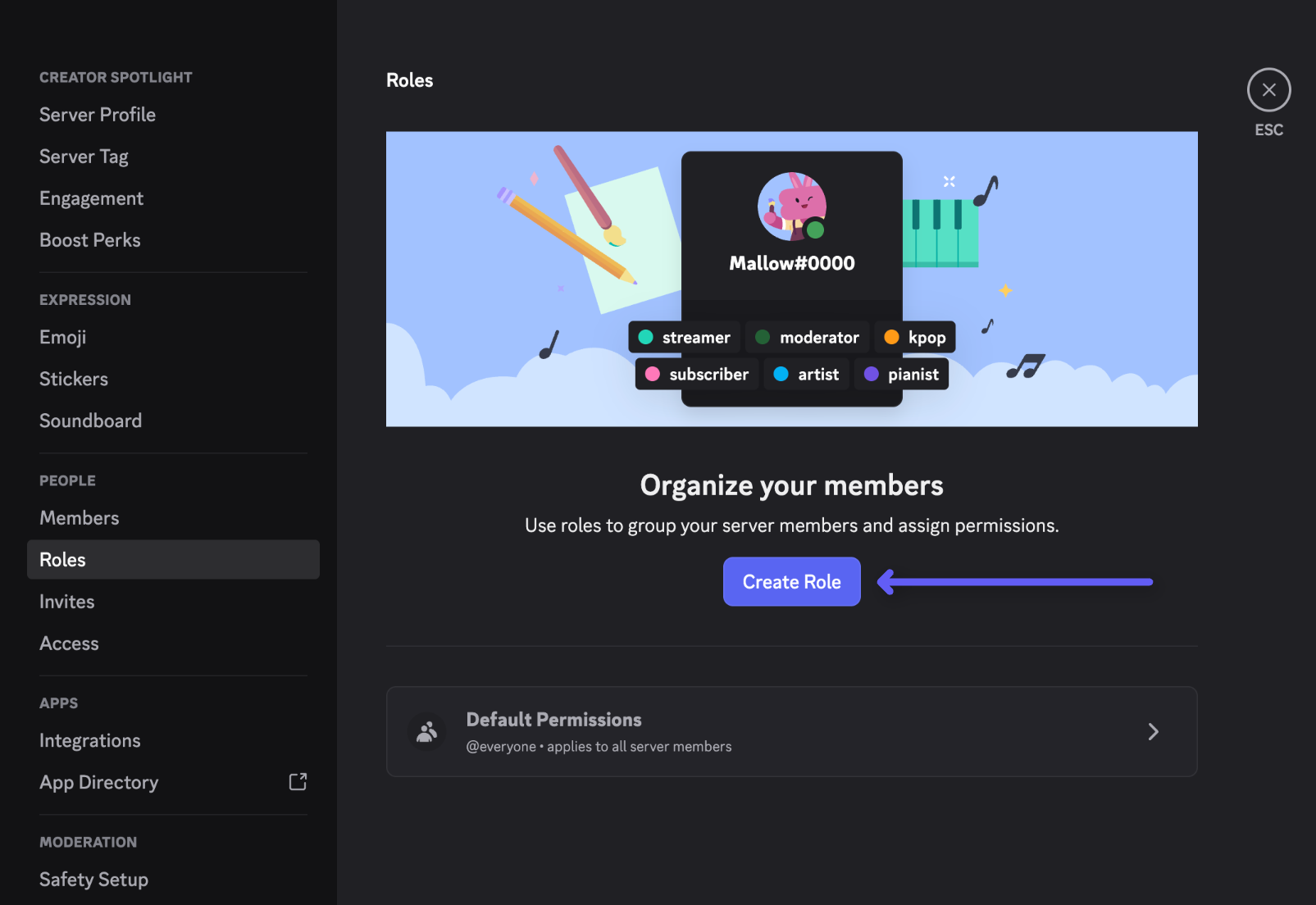Click the Create Role button
The width and height of the screenshot is (1316, 905).
click(791, 582)
